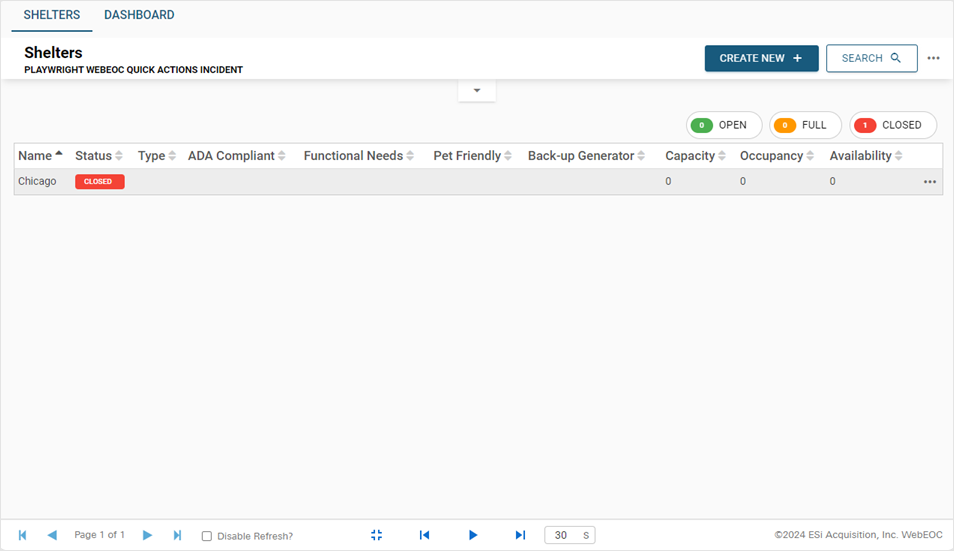Click the first page icon in pagination
This screenshot has height=551, width=954.
pos(23,536)
